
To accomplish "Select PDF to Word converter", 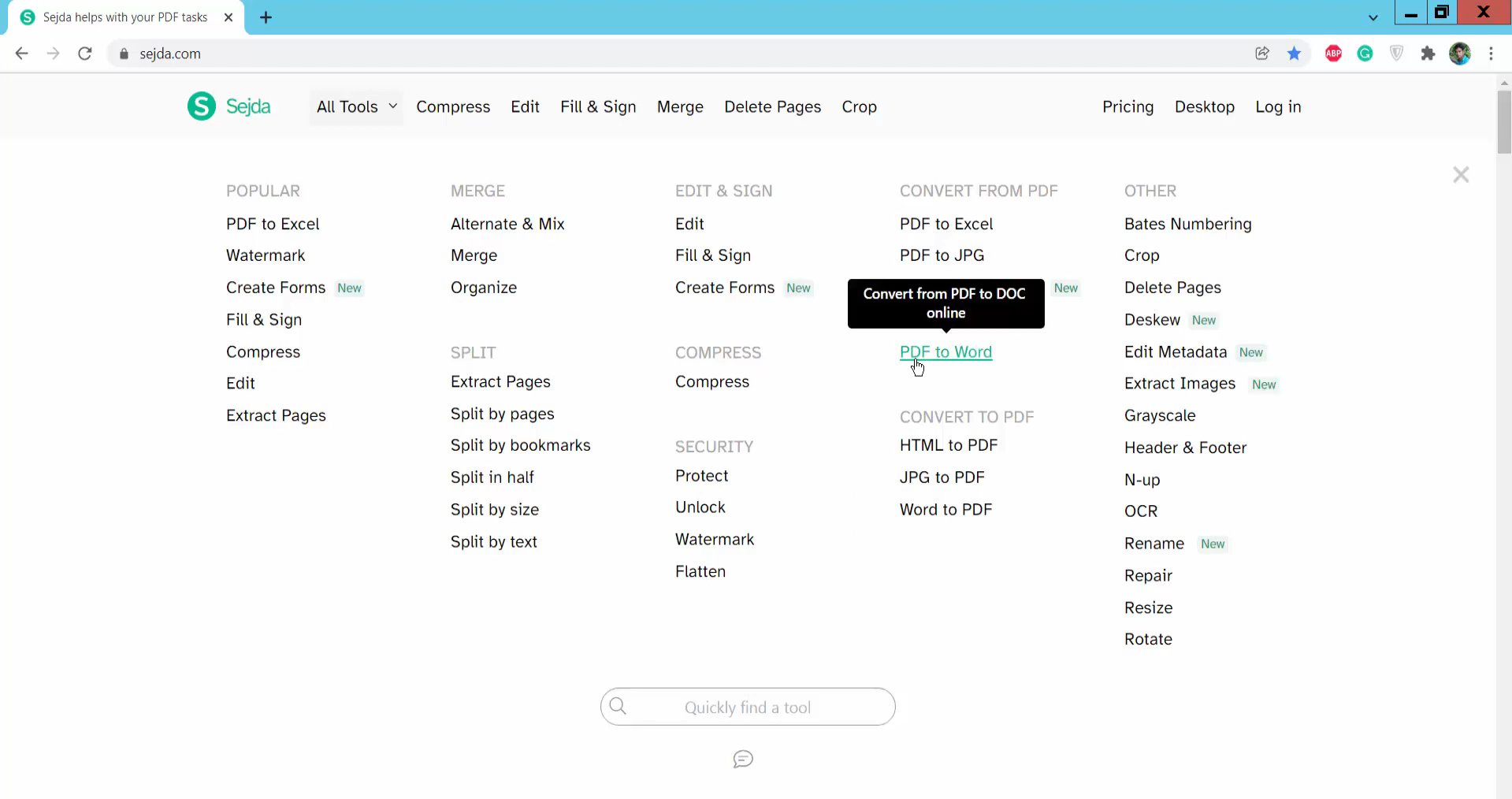I will pos(945,352).
